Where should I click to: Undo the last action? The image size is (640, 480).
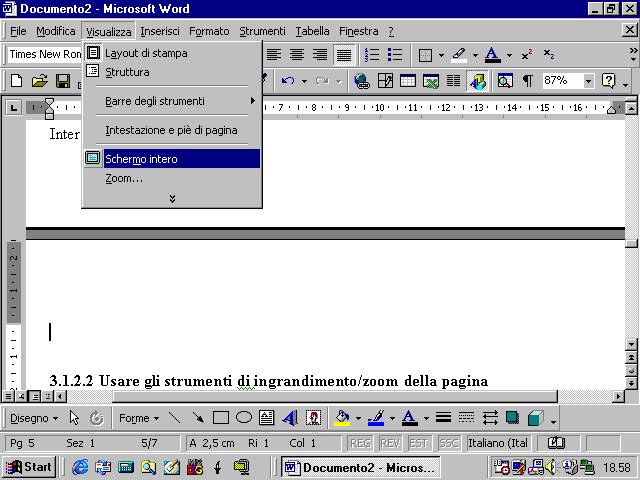point(288,81)
